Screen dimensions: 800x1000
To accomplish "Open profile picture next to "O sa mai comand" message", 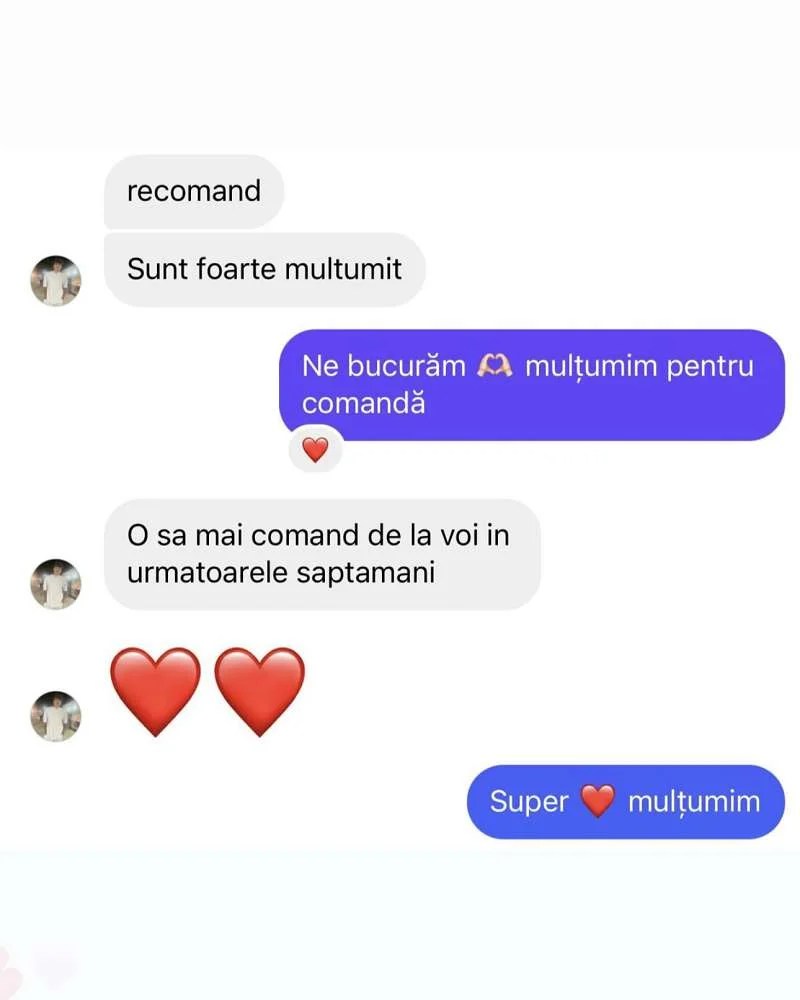I will coord(56,584).
